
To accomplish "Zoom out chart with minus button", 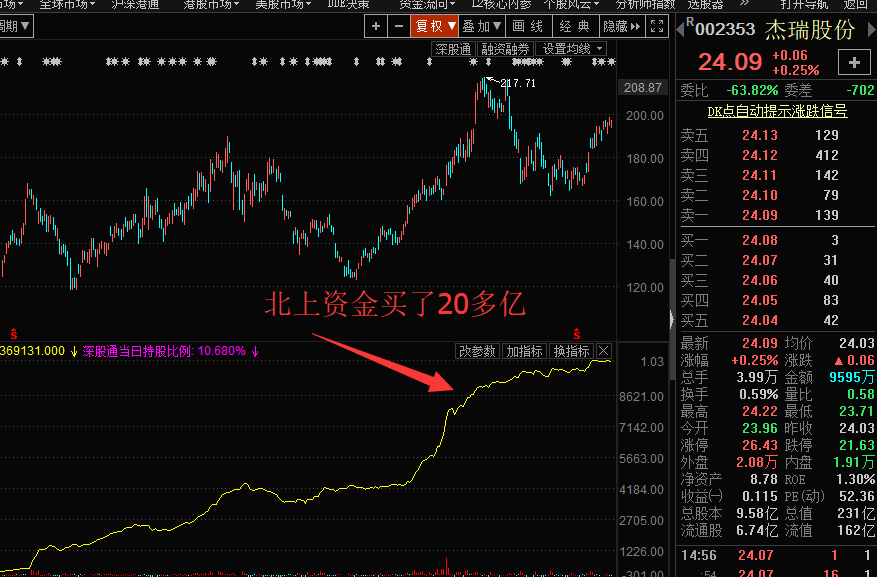I will 398,26.
